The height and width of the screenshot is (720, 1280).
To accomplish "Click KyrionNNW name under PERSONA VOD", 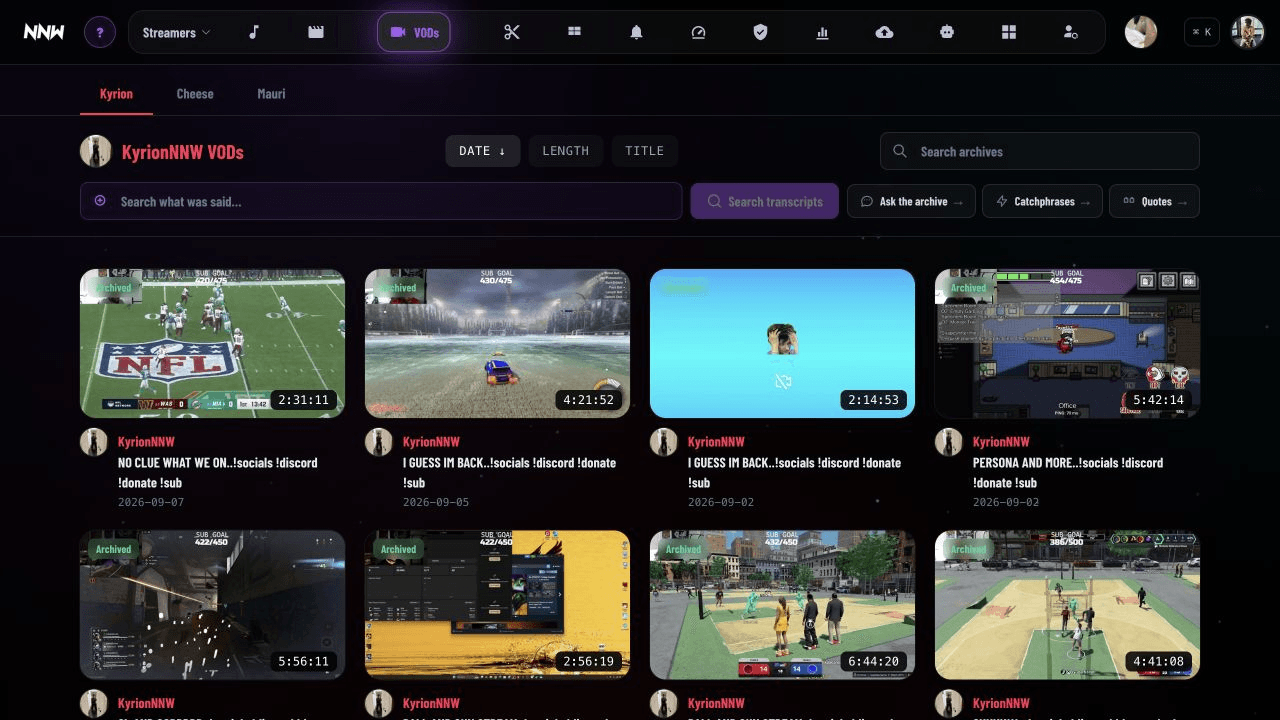I will (1001, 441).
